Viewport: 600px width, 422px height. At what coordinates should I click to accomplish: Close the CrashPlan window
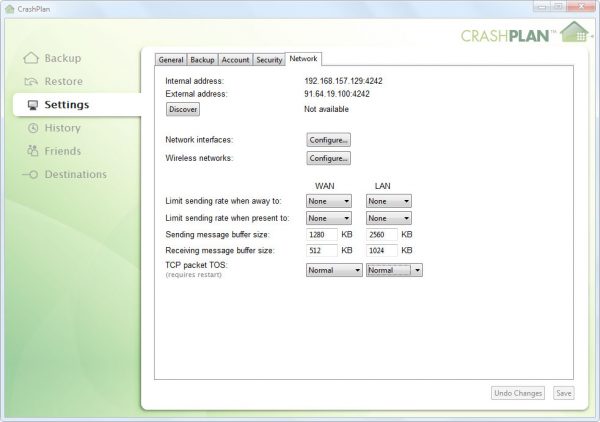tap(581, 7)
